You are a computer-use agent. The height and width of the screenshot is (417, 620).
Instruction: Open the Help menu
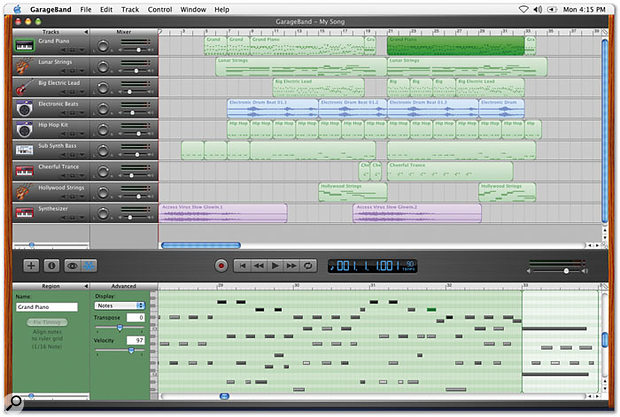222,9
